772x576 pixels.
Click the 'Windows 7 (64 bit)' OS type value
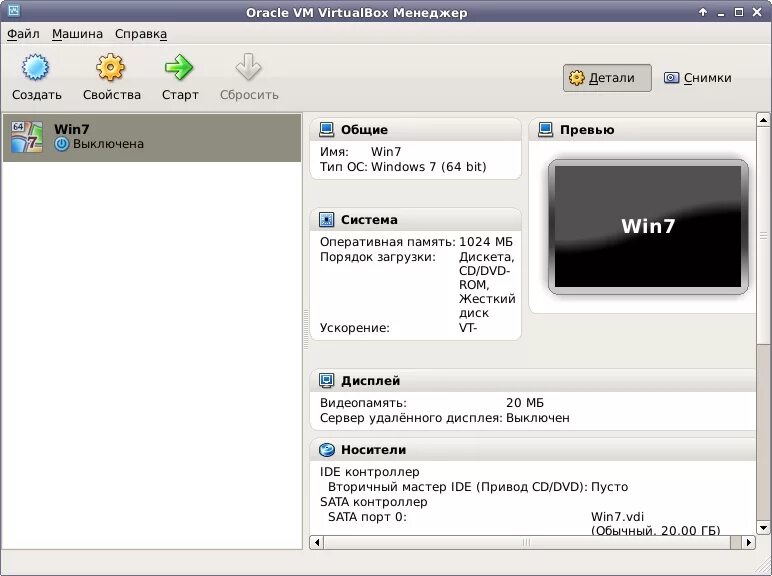[x=428, y=167]
